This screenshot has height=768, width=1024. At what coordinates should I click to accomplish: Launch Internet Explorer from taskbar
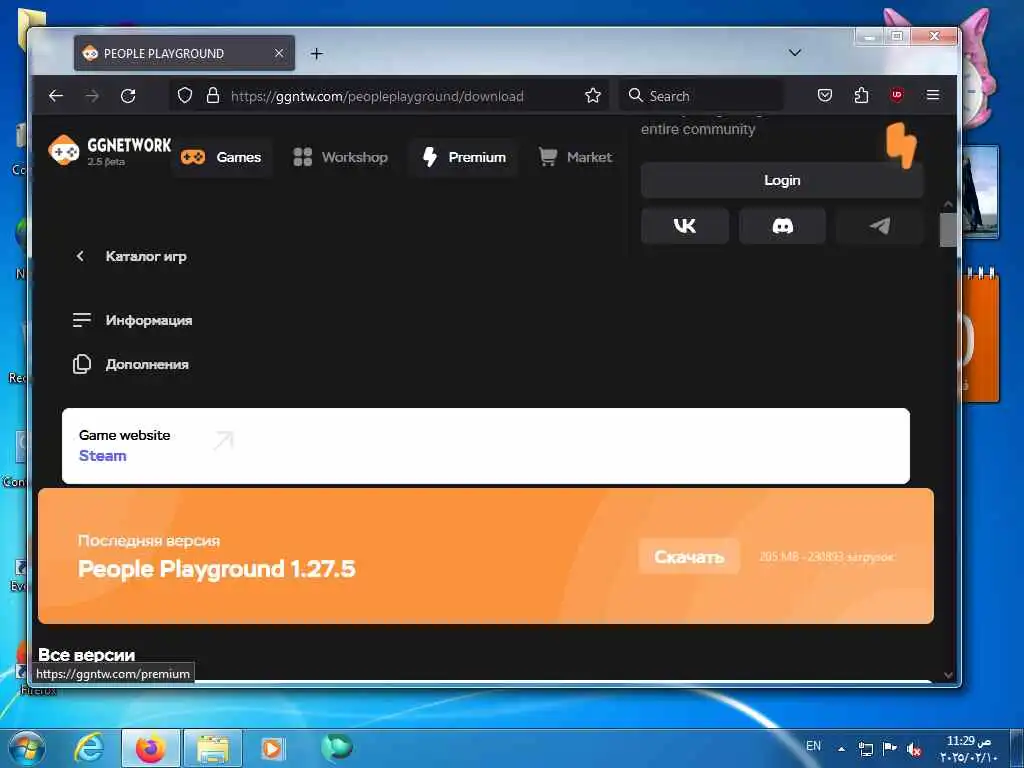click(89, 748)
